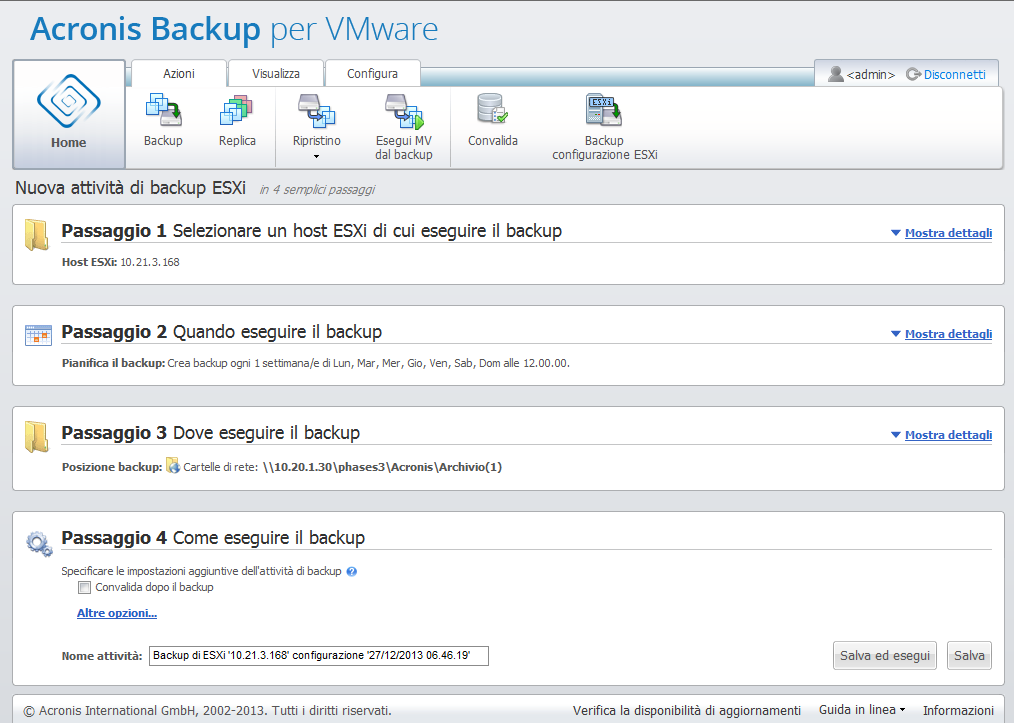Switch to the Configura tab

click(372, 74)
